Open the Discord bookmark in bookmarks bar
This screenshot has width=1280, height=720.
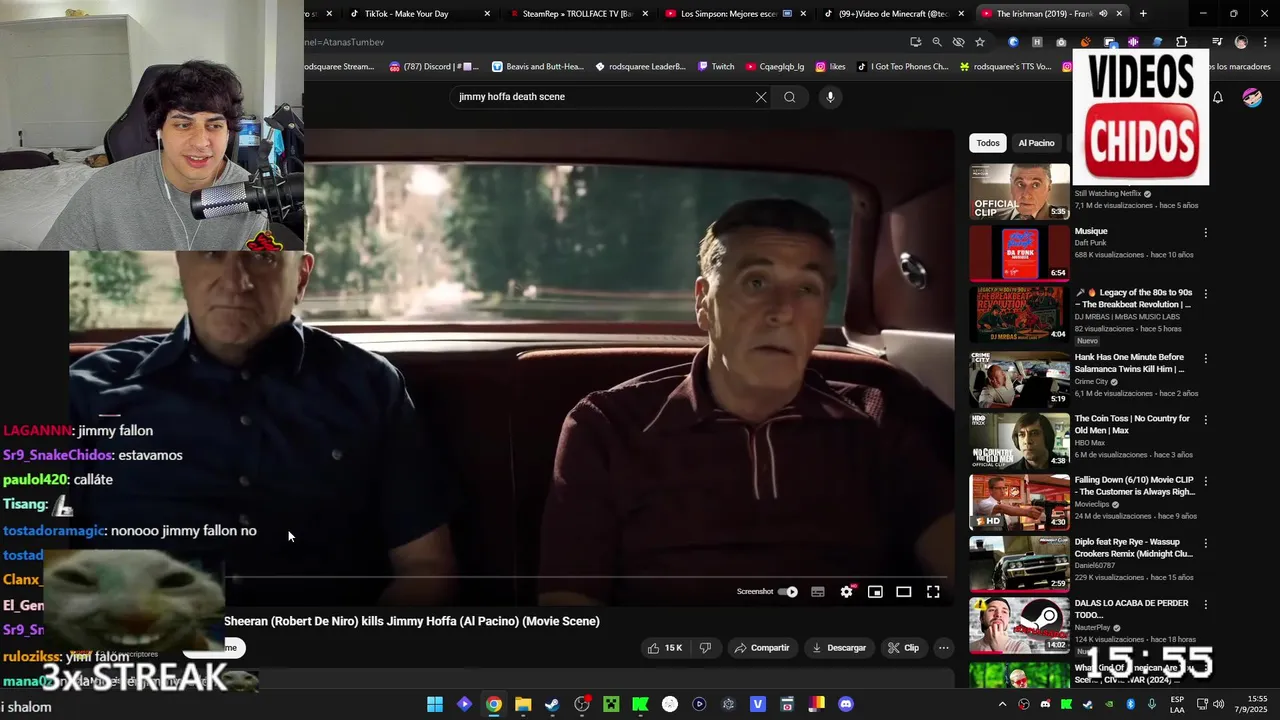click(x=434, y=67)
